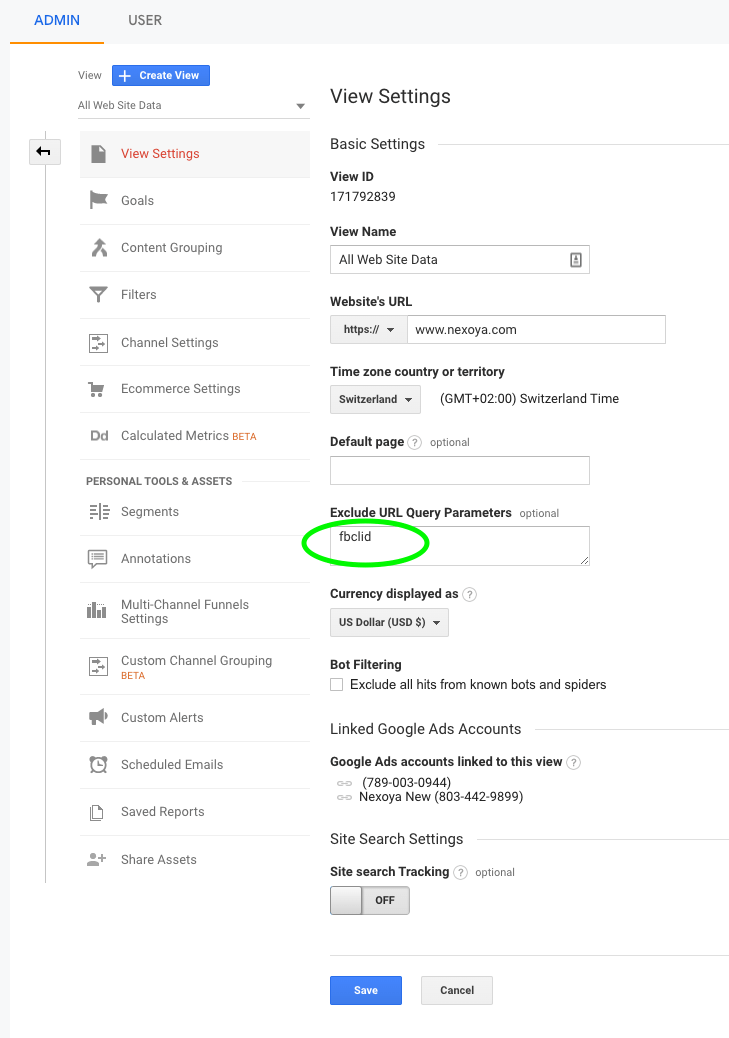729x1038 pixels.
Task: Open Multi-Channel Funnels chart icon
Action: pyautogui.click(x=97, y=610)
